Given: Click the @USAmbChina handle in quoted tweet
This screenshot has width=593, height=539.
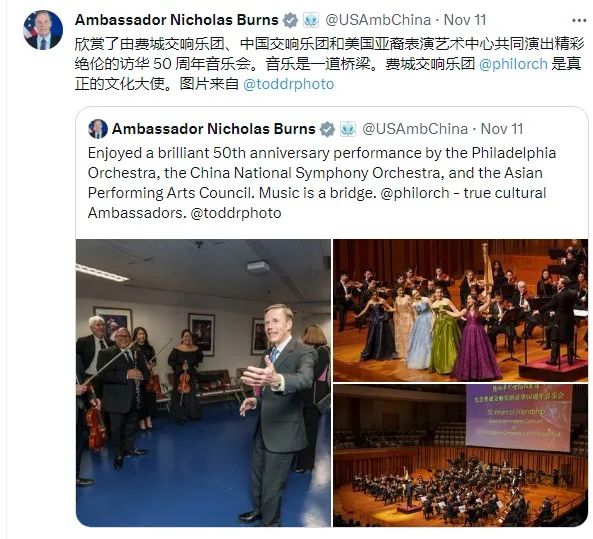Looking at the screenshot, I should point(415,129).
